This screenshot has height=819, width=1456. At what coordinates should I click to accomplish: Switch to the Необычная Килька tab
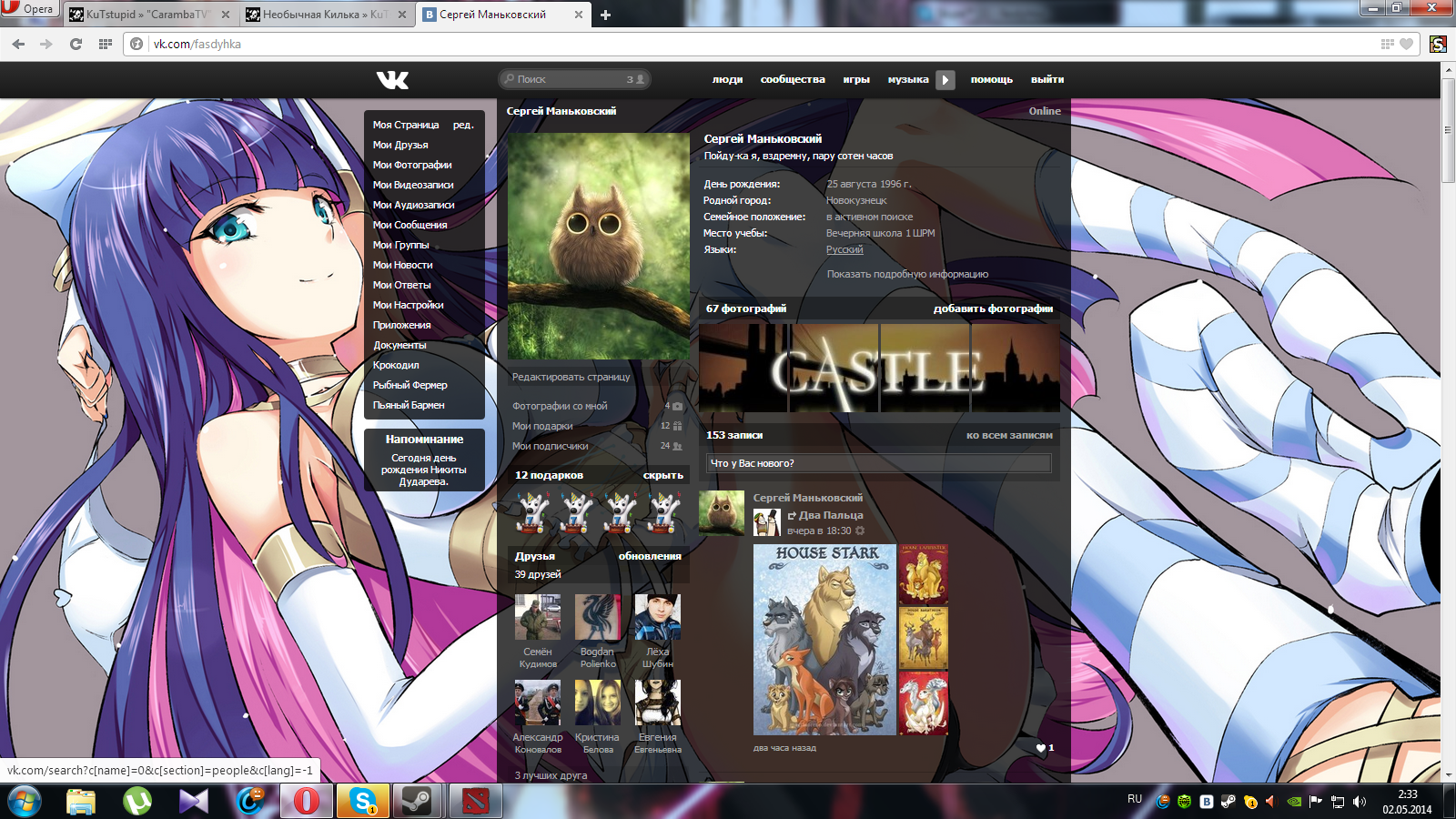(327, 15)
